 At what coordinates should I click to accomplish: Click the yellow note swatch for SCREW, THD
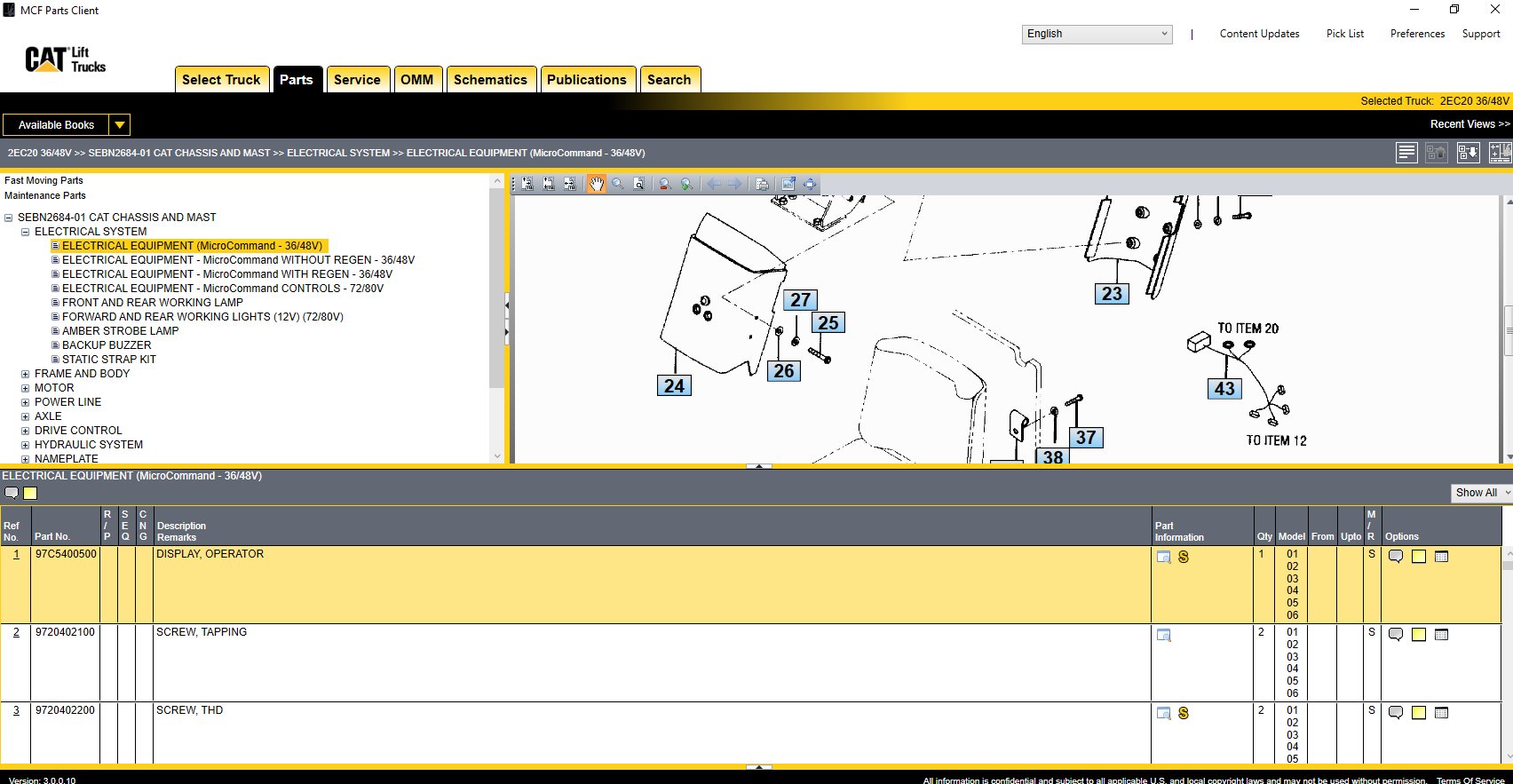1419,713
